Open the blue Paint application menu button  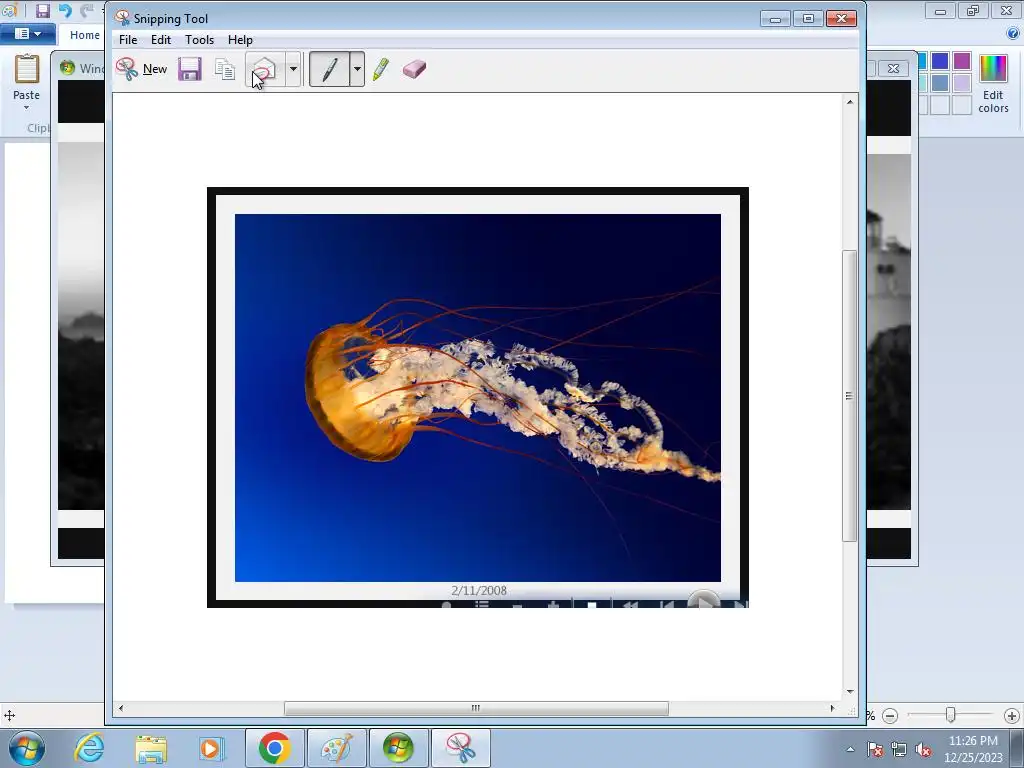click(27, 34)
